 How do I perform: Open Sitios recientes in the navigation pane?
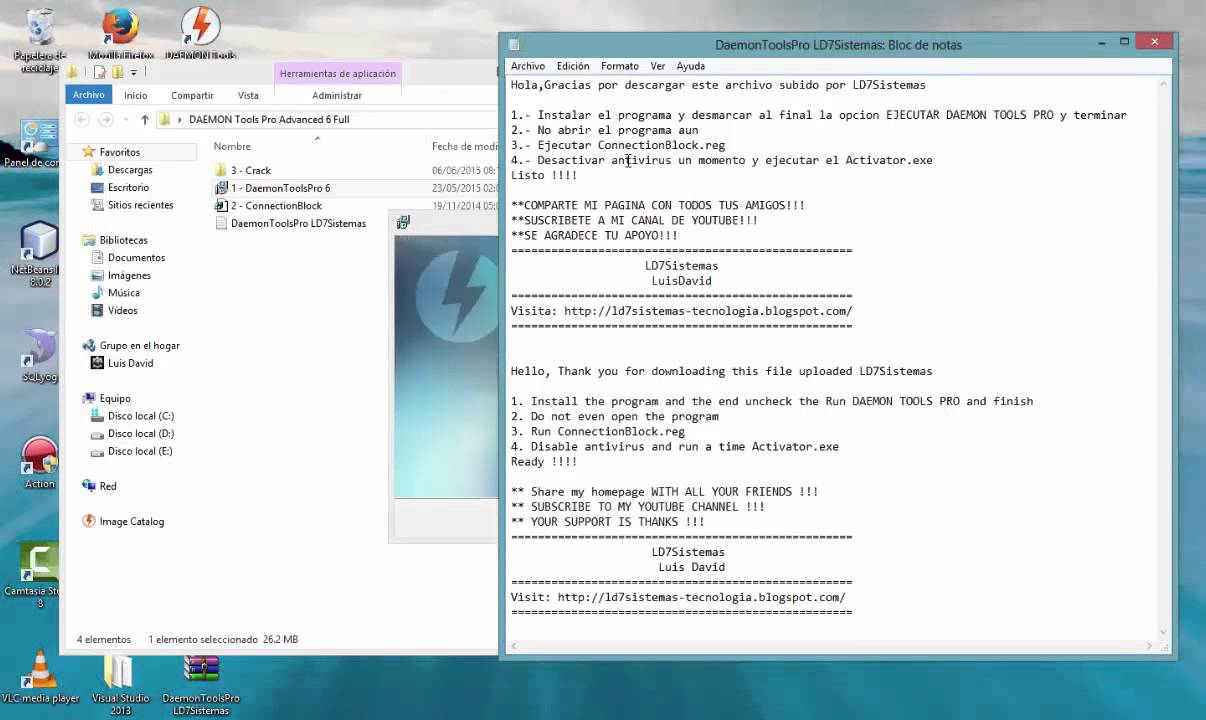tap(140, 205)
